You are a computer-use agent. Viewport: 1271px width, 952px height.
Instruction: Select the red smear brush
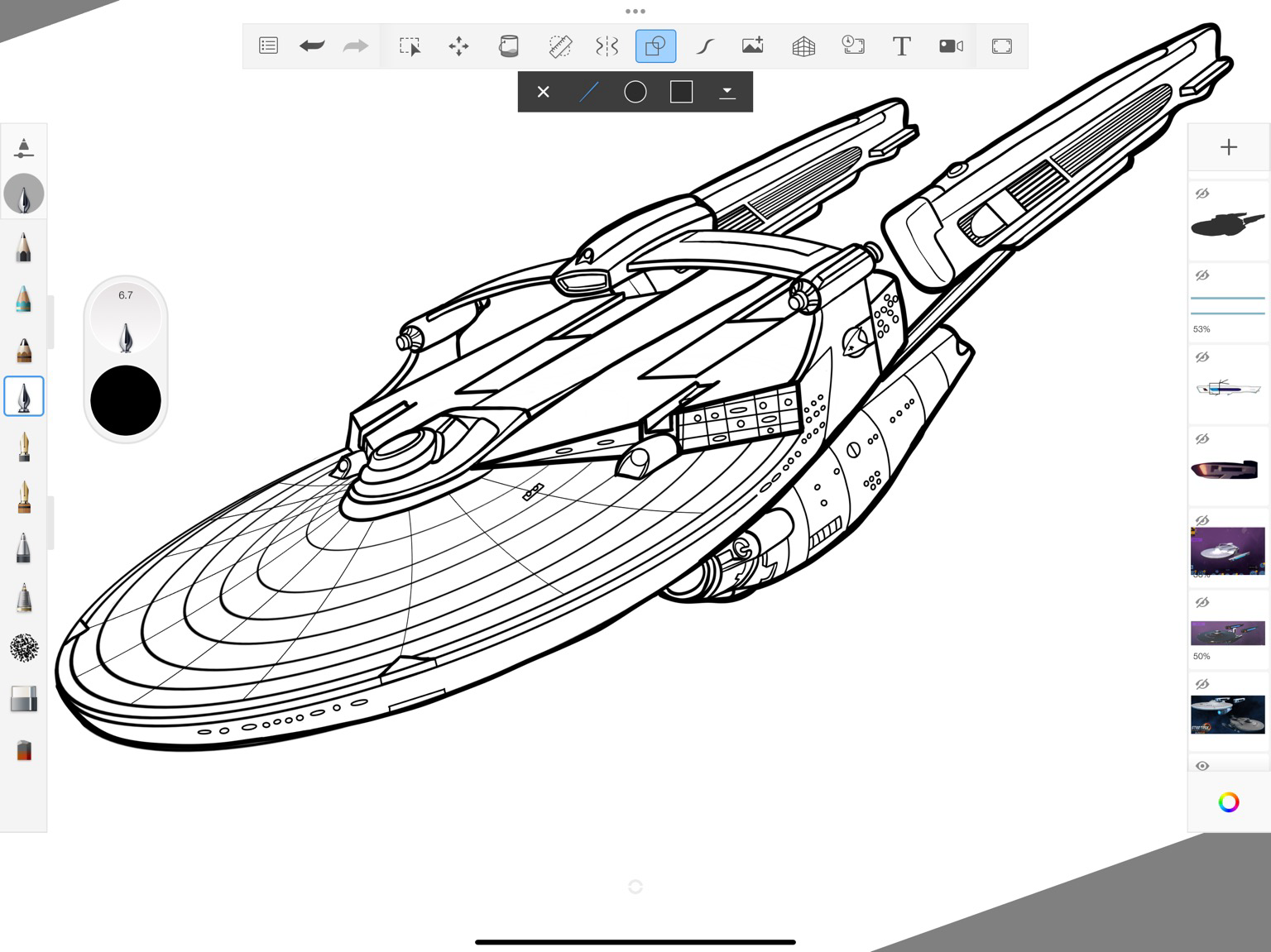(24, 750)
